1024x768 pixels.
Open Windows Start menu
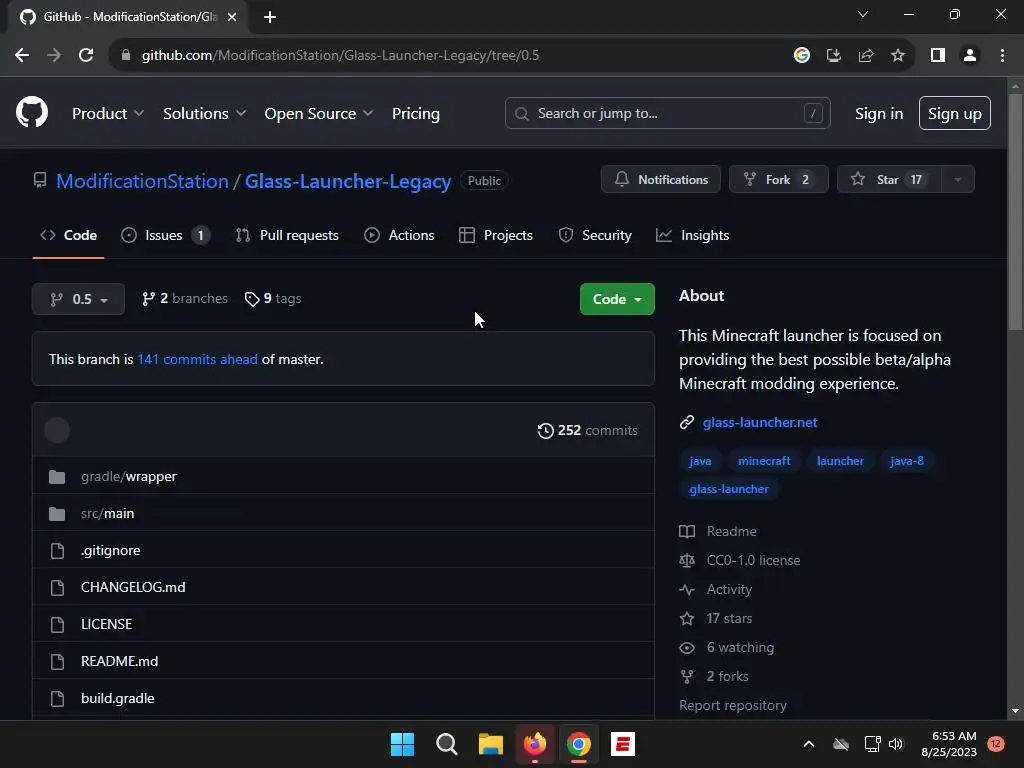click(x=402, y=744)
